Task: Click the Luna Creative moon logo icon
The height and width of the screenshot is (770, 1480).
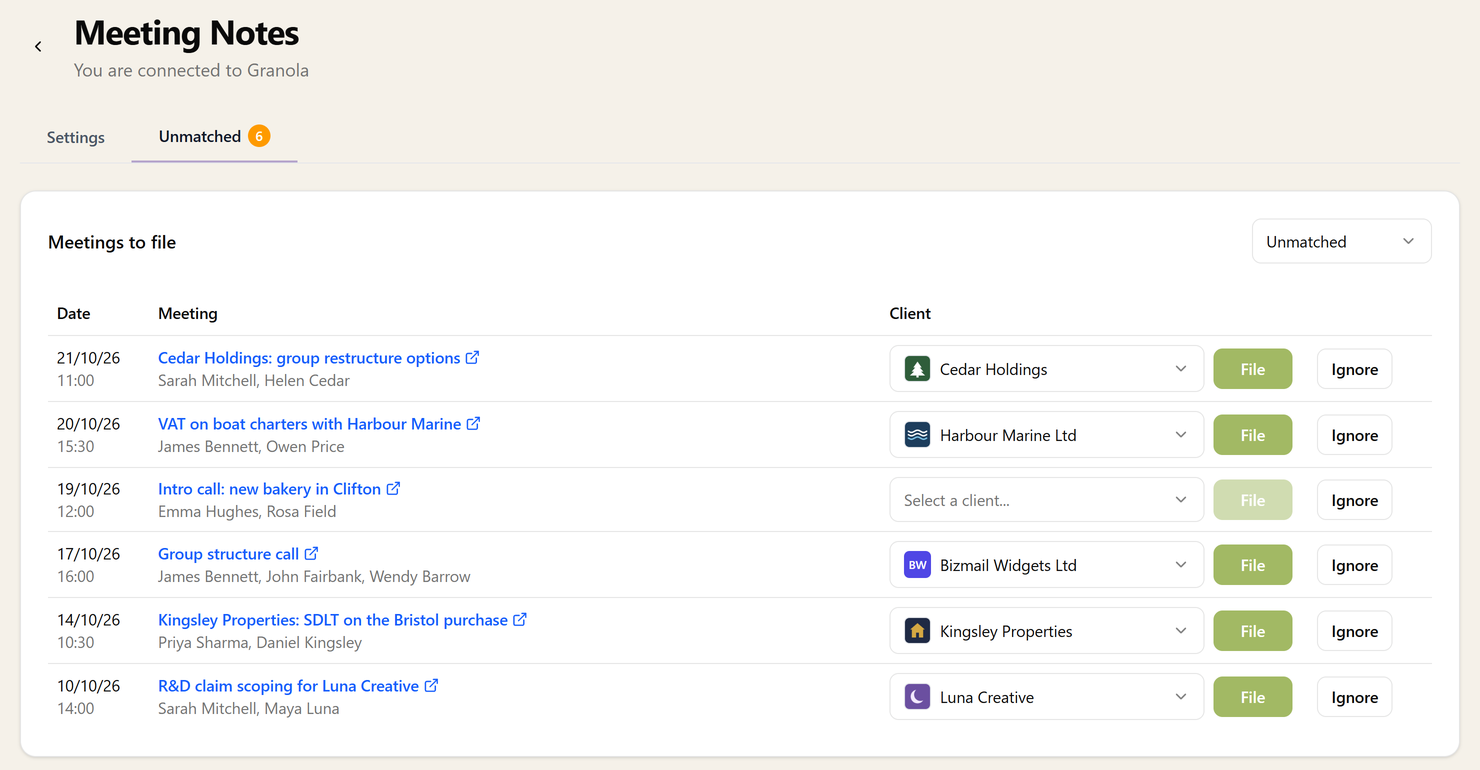Action: coord(917,697)
